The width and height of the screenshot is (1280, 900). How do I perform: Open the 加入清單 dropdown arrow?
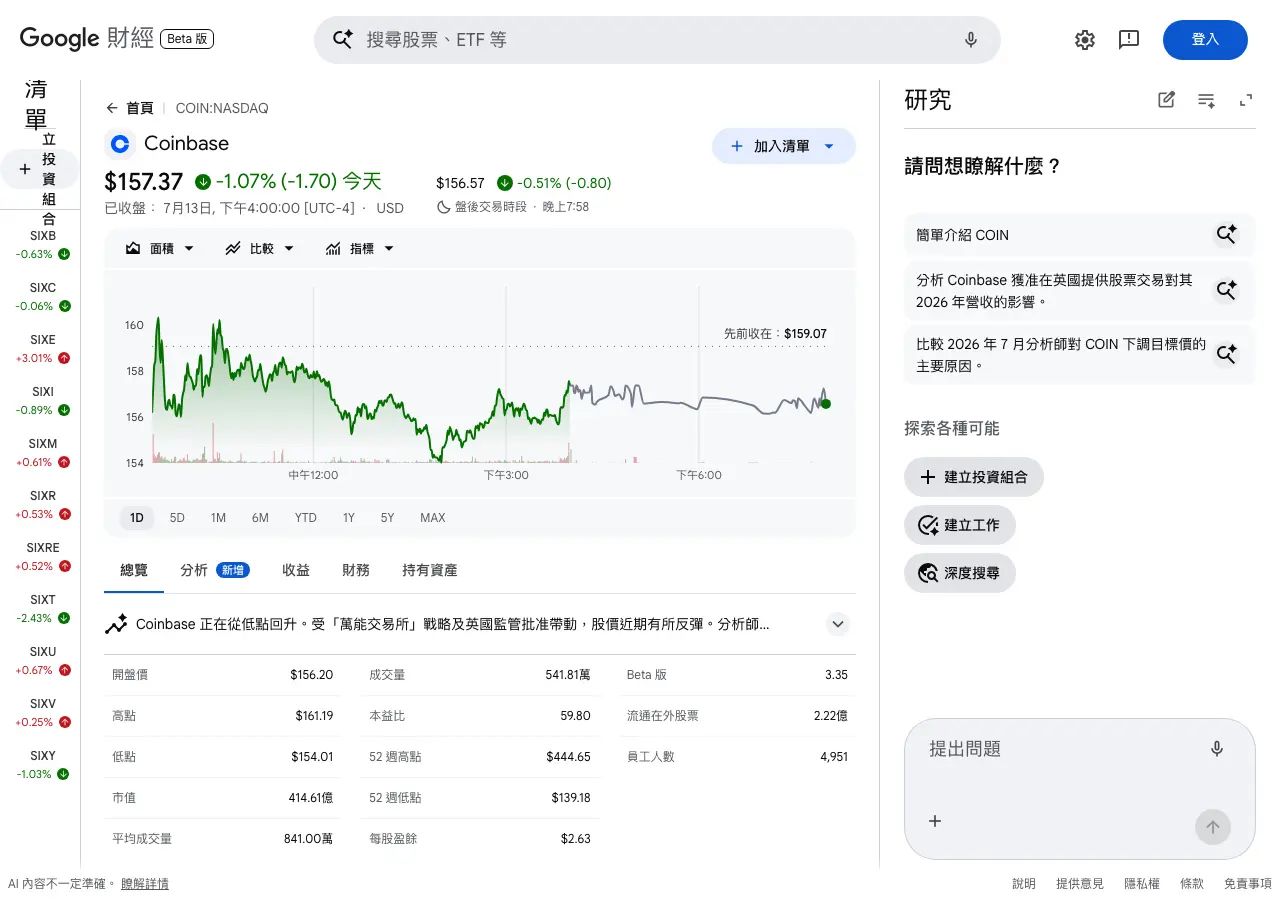828,146
